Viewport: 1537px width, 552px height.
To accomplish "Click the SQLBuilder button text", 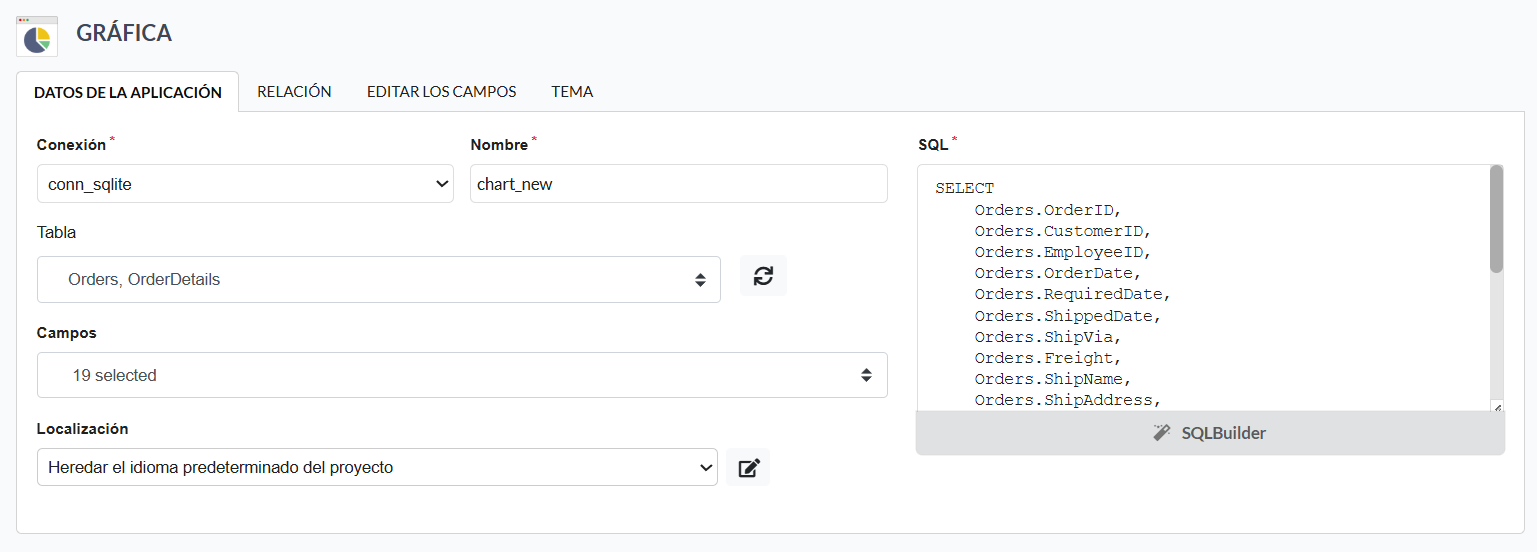I will pyautogui.click(x=1223, y=433).
